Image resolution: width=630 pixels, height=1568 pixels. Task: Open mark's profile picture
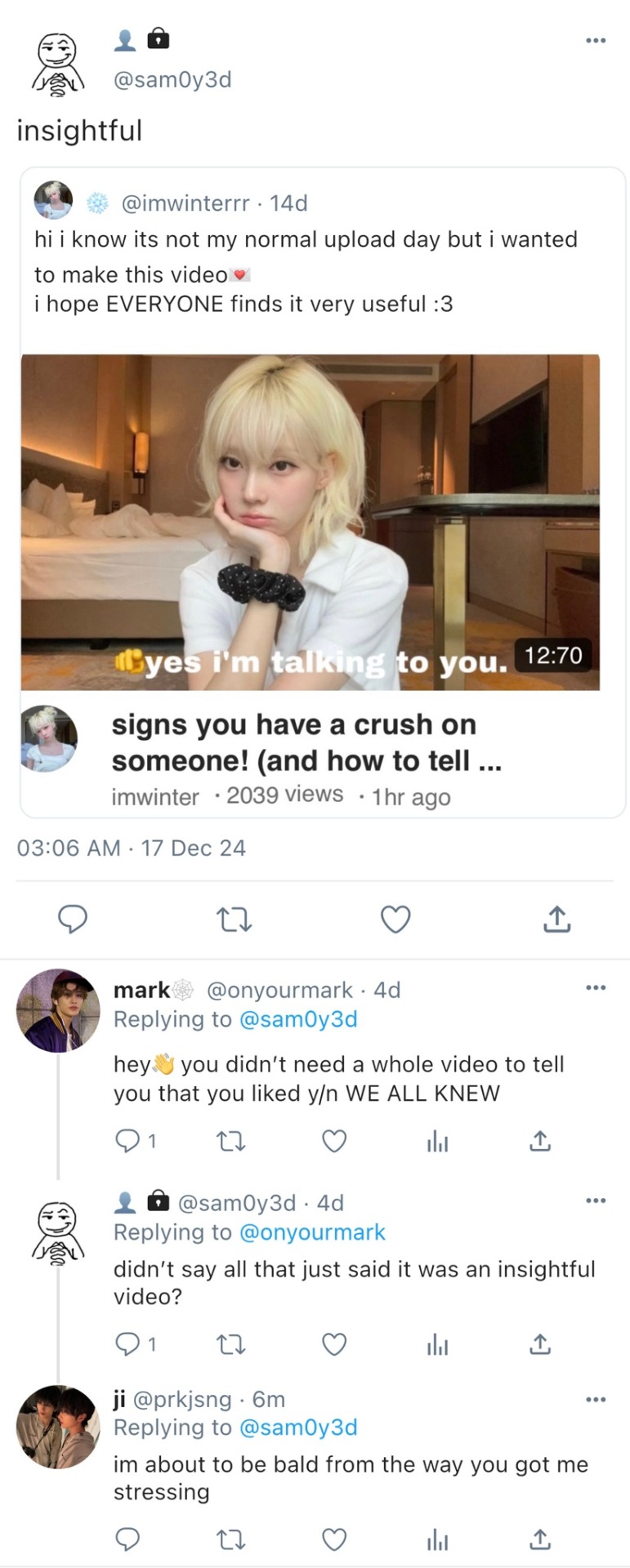57,1010
